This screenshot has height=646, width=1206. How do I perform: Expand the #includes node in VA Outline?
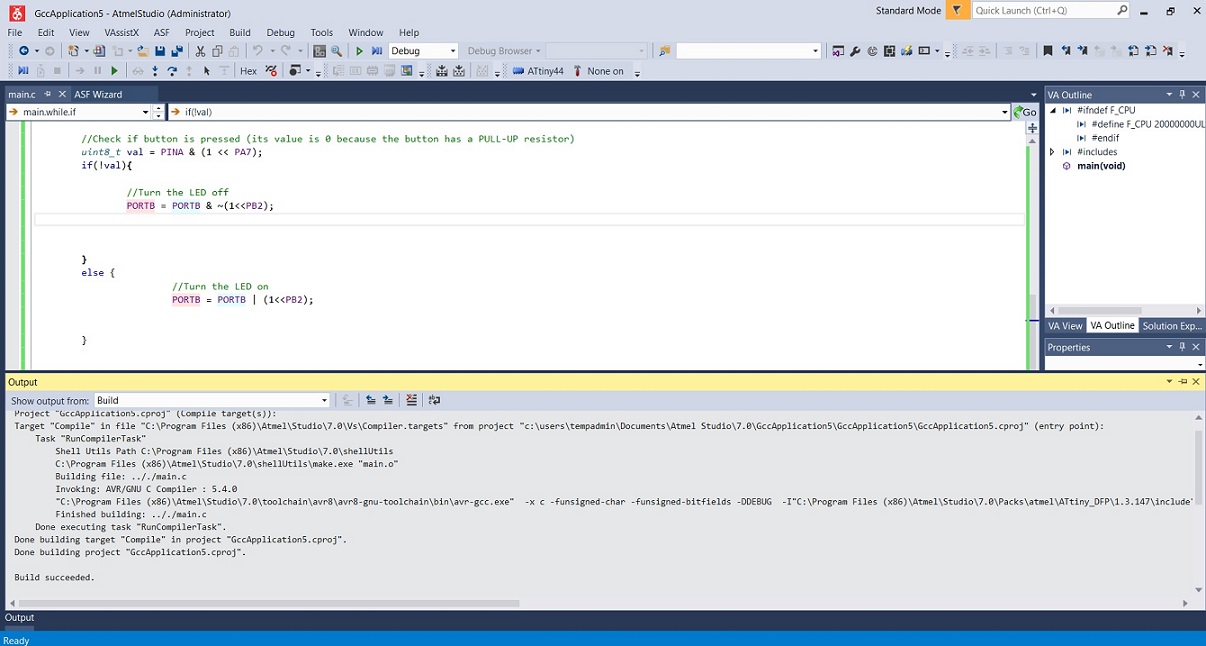pyautogui.click(x=1052, y=152)
